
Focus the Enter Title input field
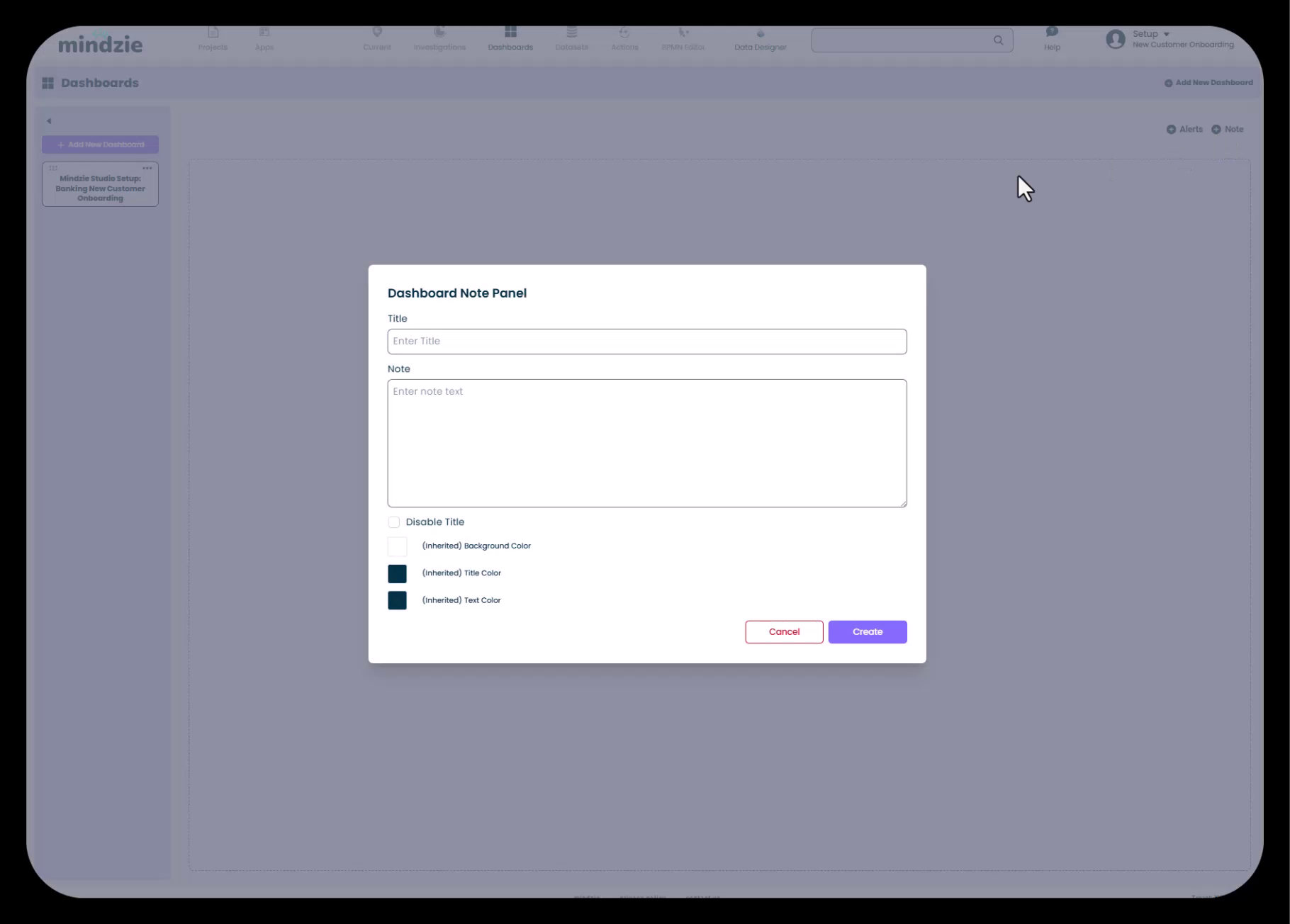pos(646,342)
